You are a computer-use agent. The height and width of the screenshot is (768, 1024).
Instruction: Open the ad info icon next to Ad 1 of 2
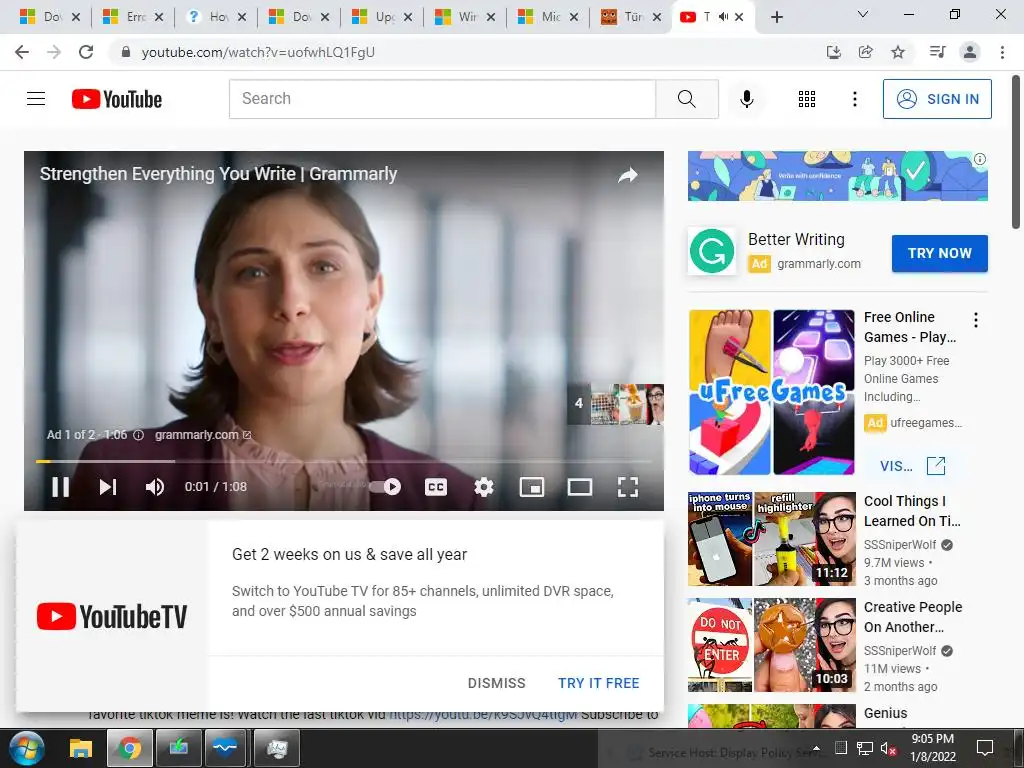pyautogui.click(x=138, y=435)
